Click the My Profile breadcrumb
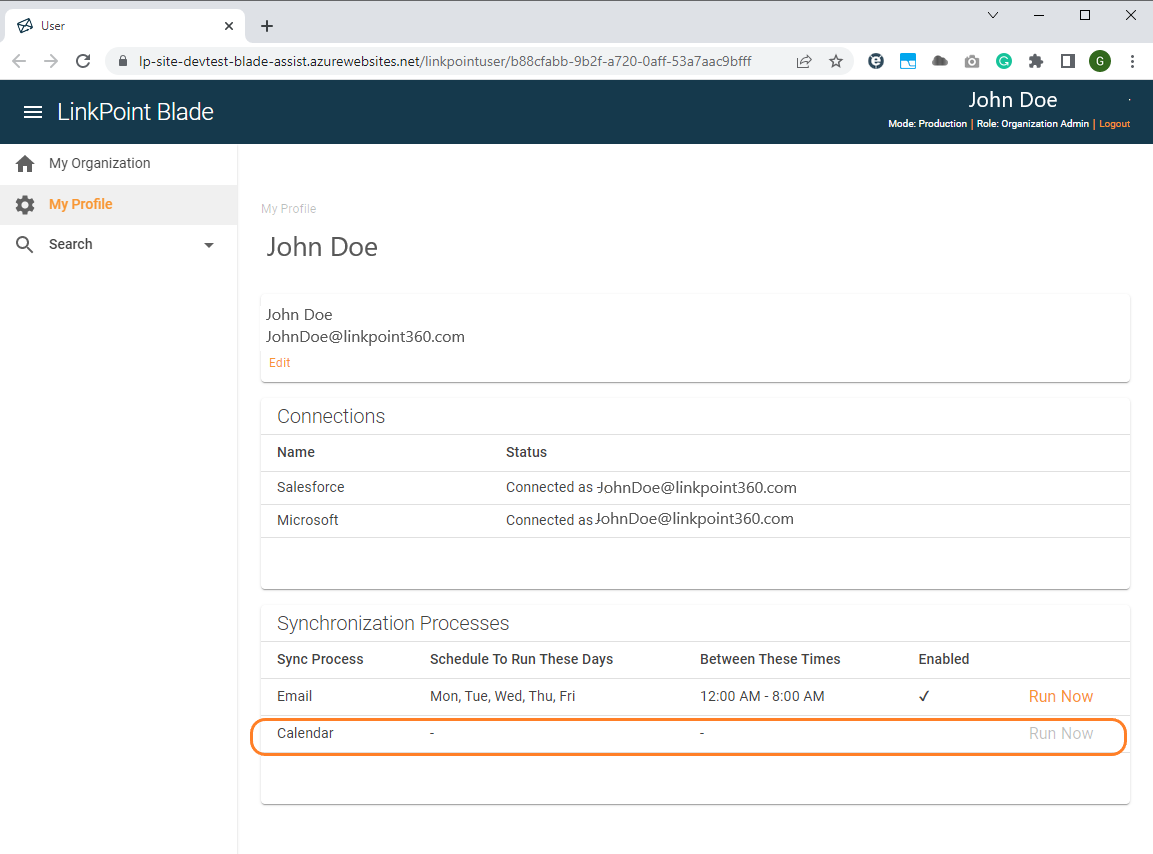 288,209
